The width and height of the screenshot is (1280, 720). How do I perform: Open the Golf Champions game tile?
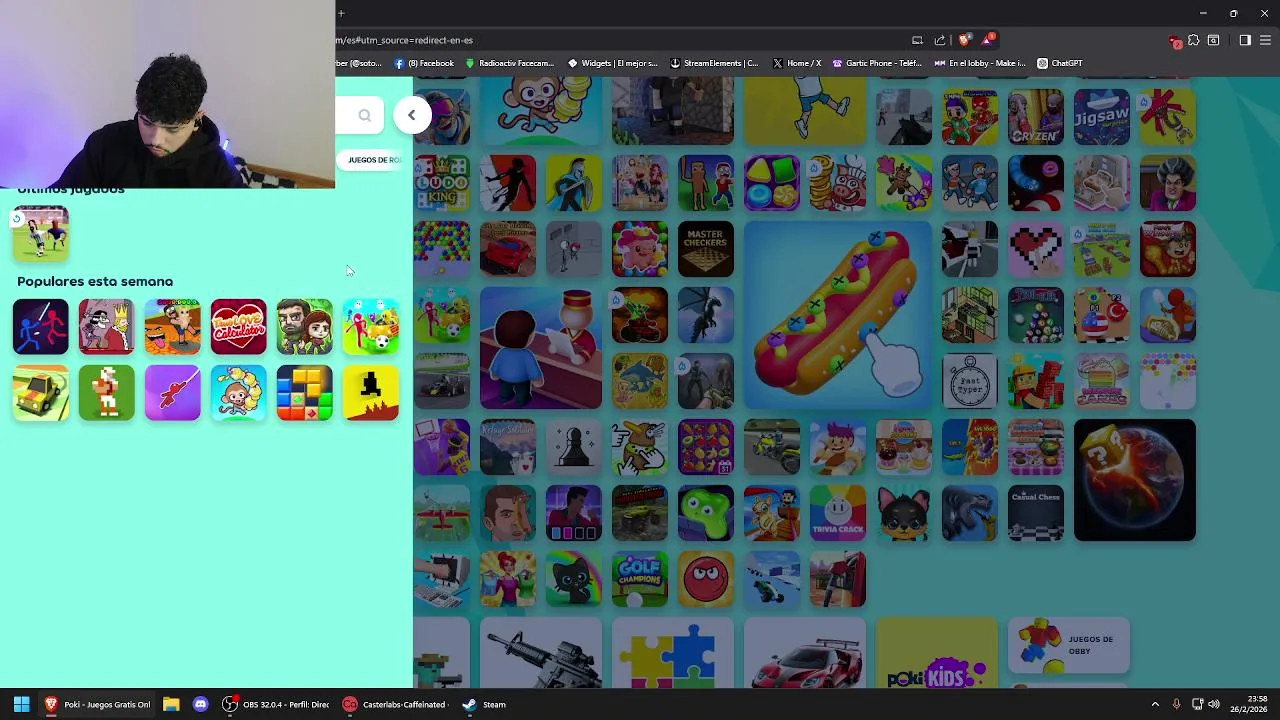click(639, 579)
